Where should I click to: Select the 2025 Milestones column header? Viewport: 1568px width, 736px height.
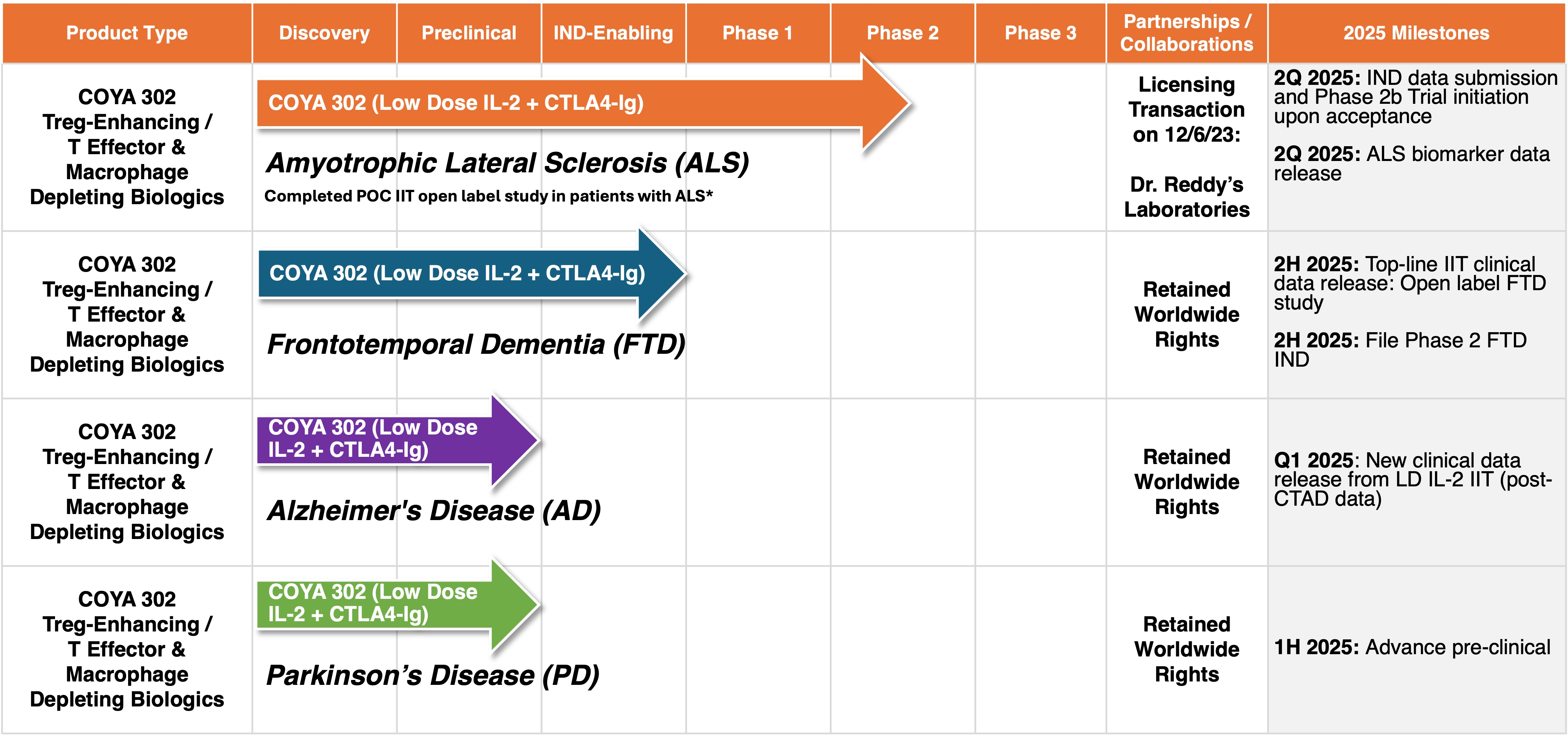coord(1416,33)
